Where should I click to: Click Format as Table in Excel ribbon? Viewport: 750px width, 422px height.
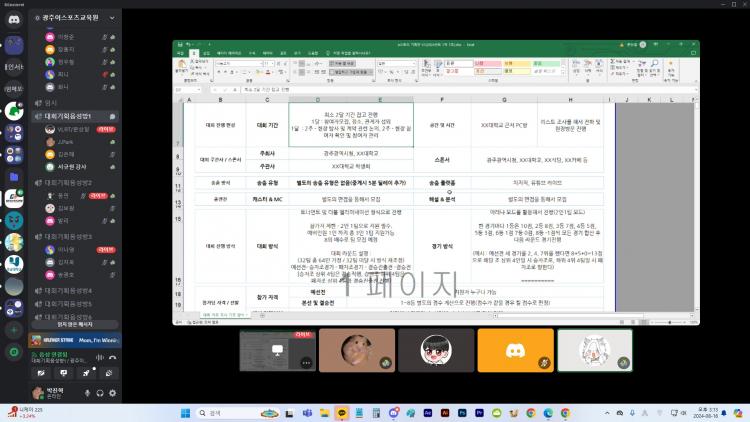[x=438, y=67]
